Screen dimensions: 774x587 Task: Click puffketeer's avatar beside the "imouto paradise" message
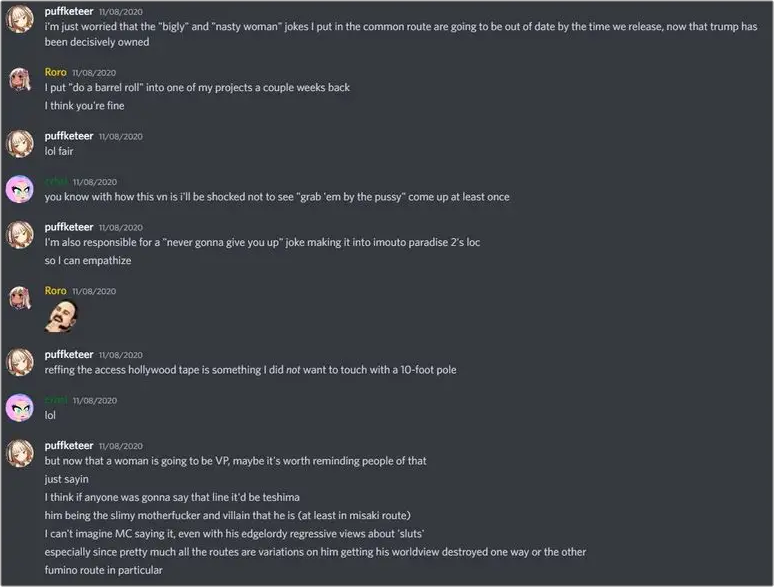tap(20, 234)
